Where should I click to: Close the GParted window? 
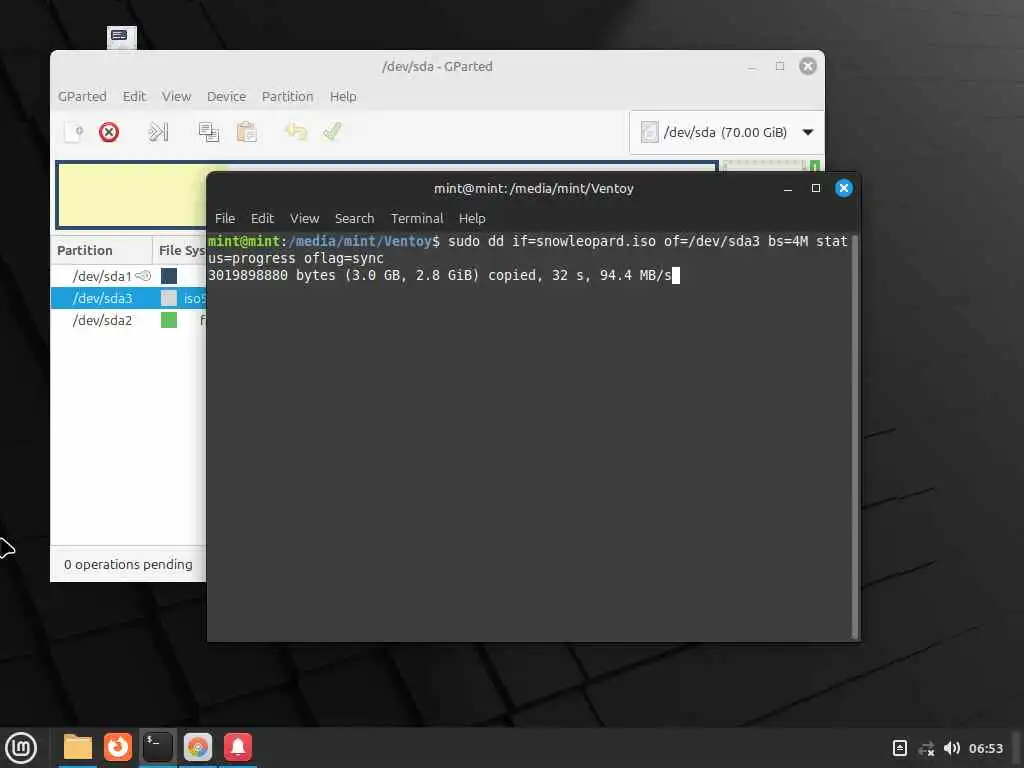click(808, 66)
